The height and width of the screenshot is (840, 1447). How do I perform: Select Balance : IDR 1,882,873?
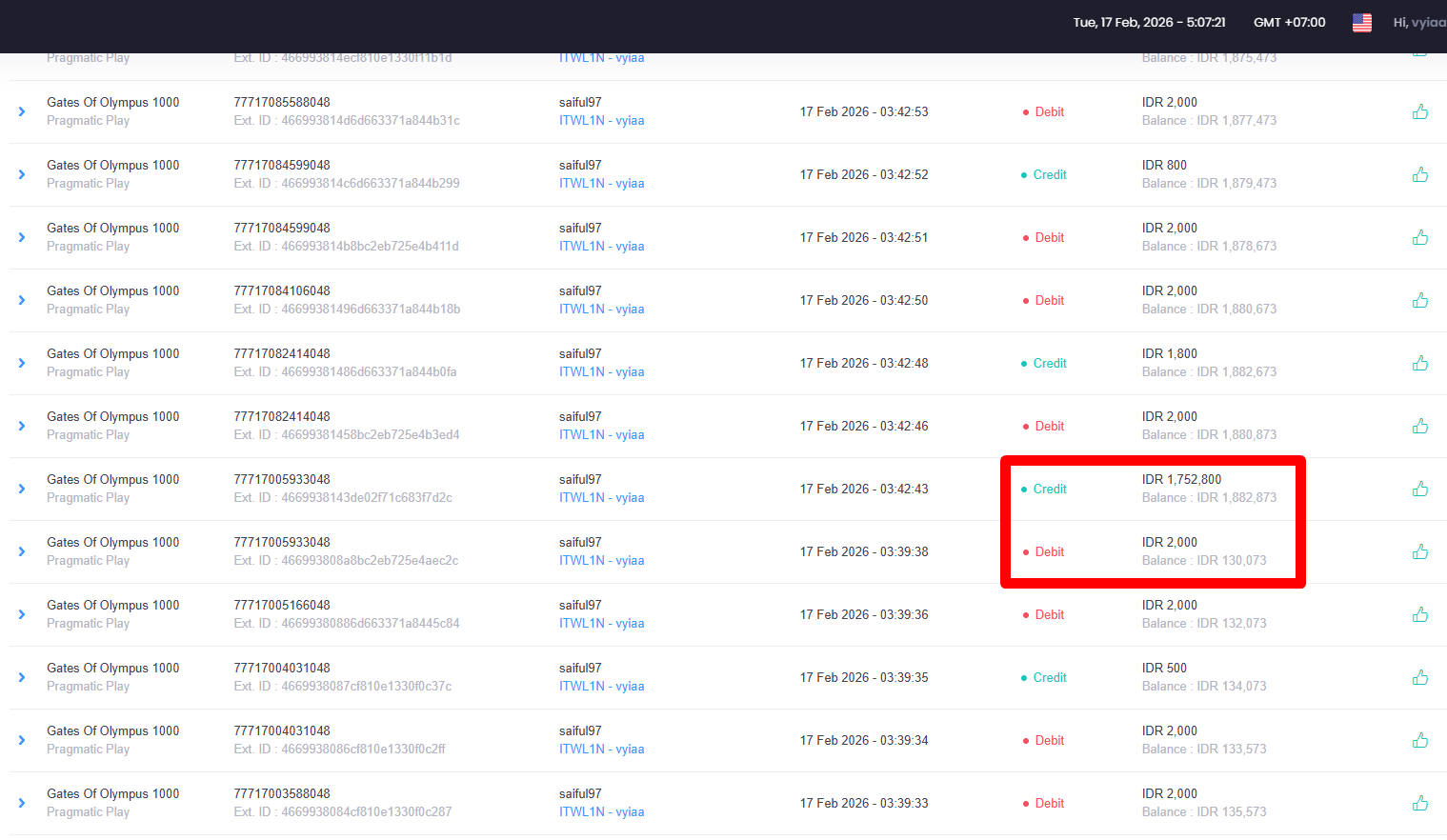coord(1209,498)
